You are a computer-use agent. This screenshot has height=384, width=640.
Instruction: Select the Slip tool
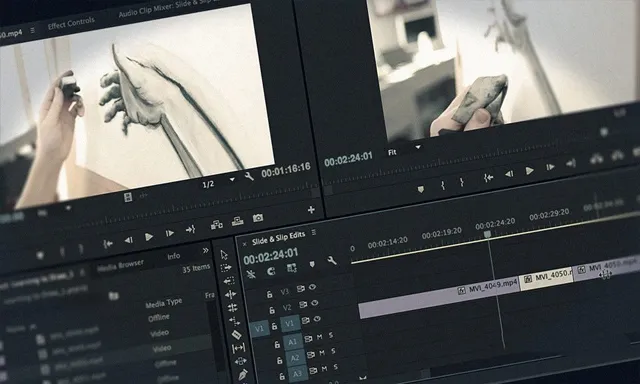[238, 348]
